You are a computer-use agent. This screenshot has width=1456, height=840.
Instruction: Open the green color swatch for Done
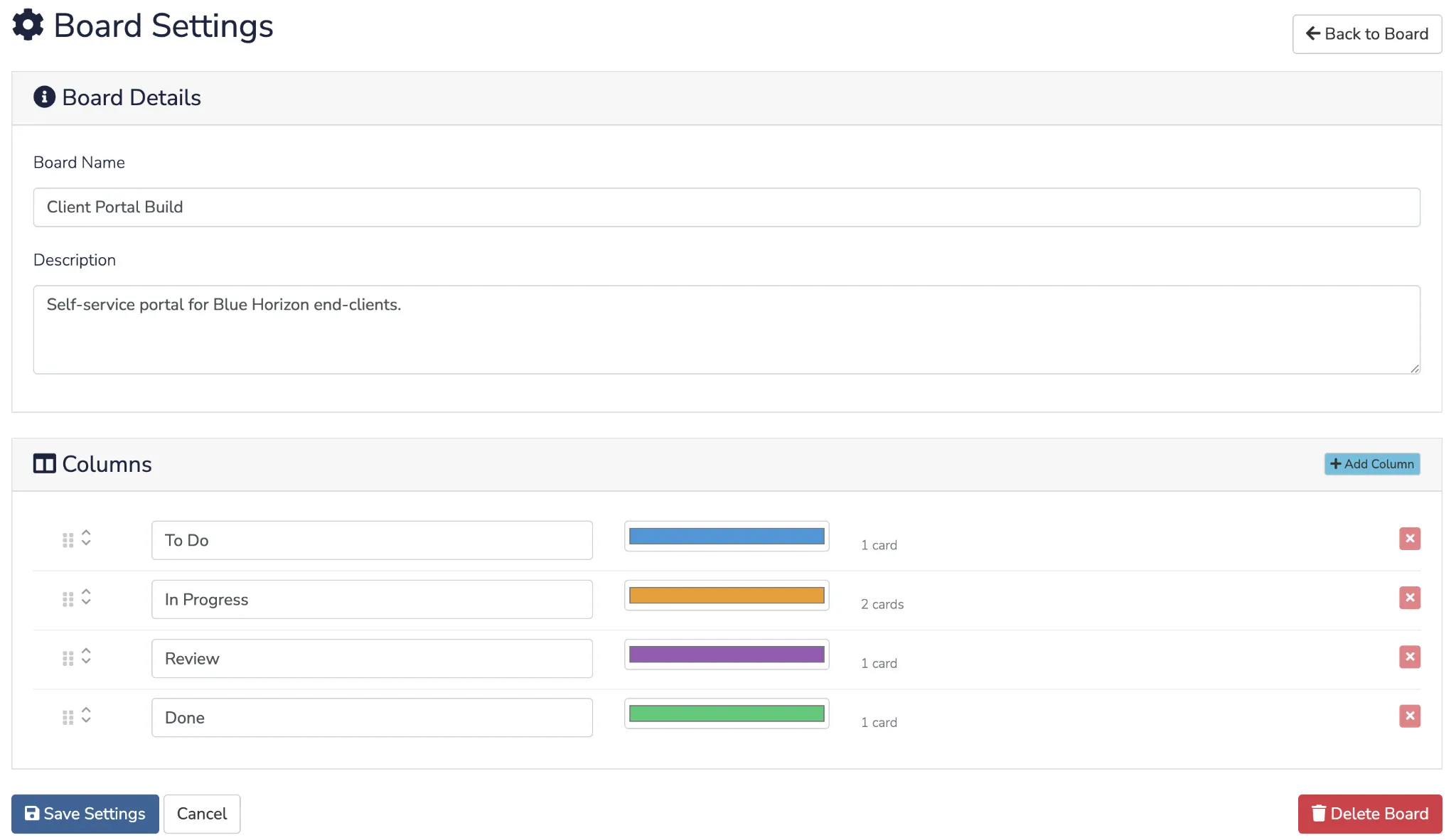coord(726,713)
